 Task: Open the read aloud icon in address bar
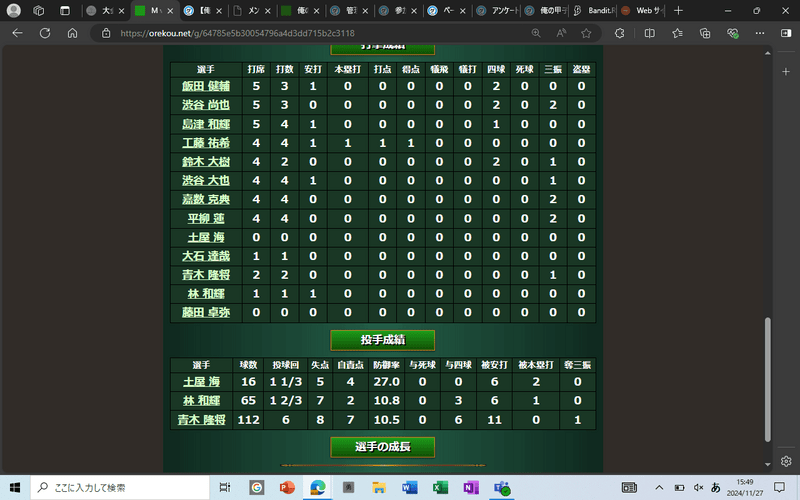coord(560,32)
